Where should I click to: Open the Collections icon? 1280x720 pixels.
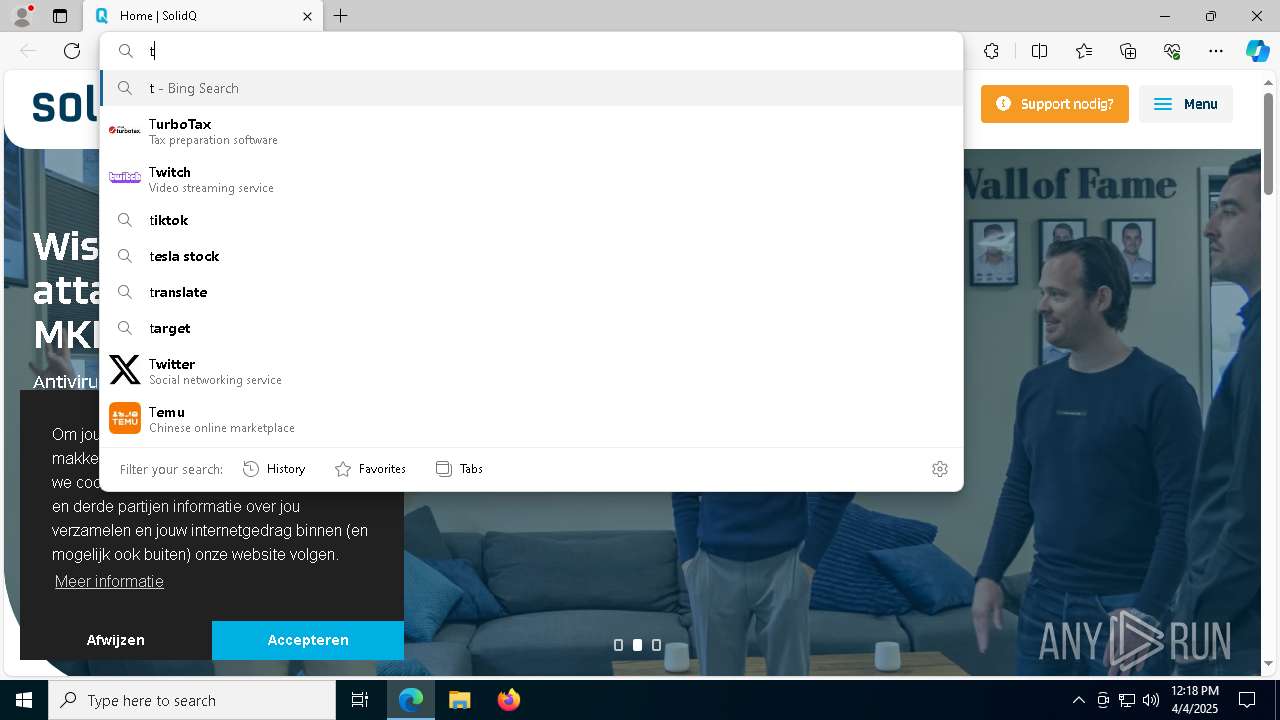1128,51
